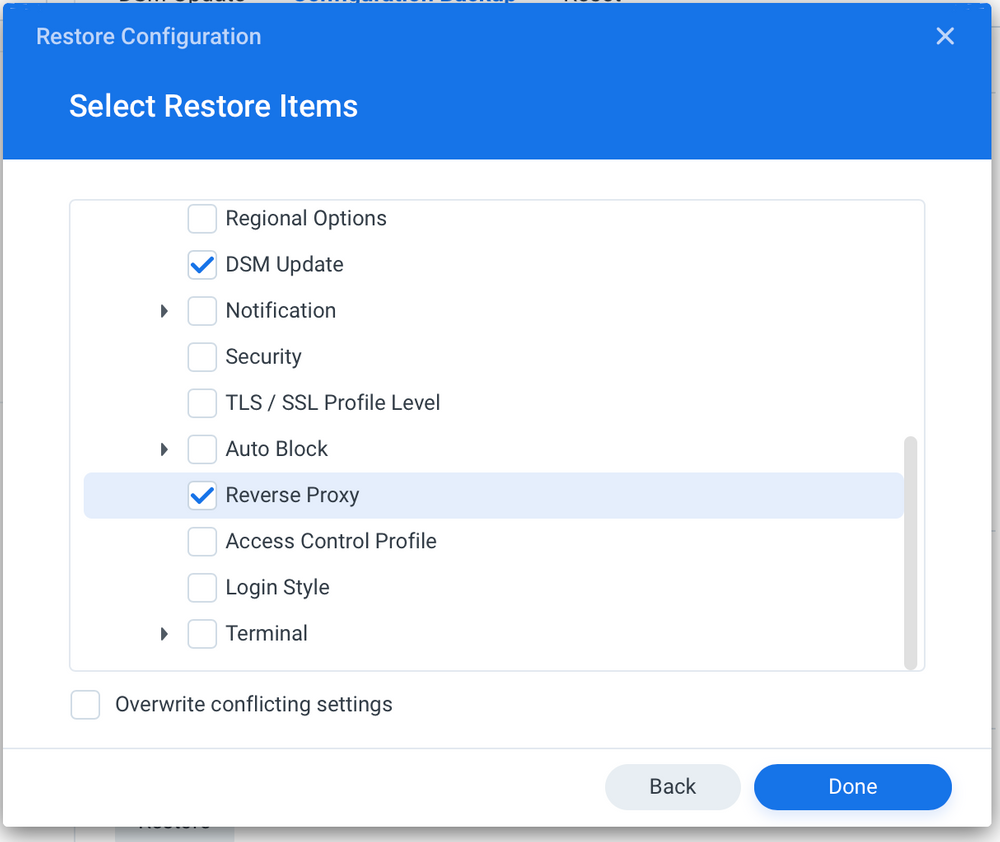Enable the Terminal restore item
This screenshot has width=1000, height=842.
point(202,633)
